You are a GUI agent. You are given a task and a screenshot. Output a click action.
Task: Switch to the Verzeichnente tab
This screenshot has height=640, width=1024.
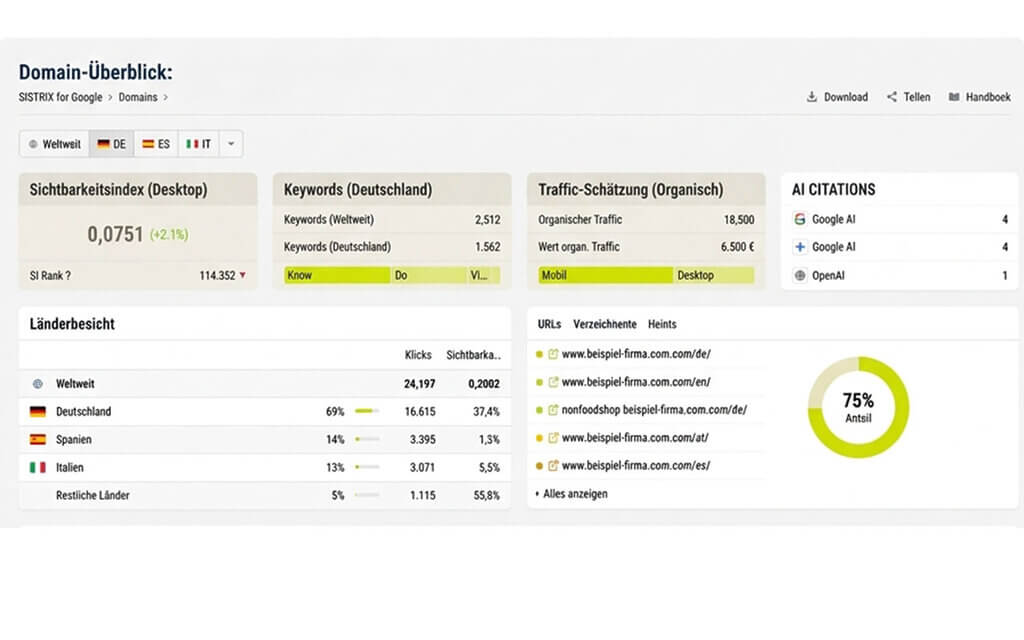pos(605,324)
